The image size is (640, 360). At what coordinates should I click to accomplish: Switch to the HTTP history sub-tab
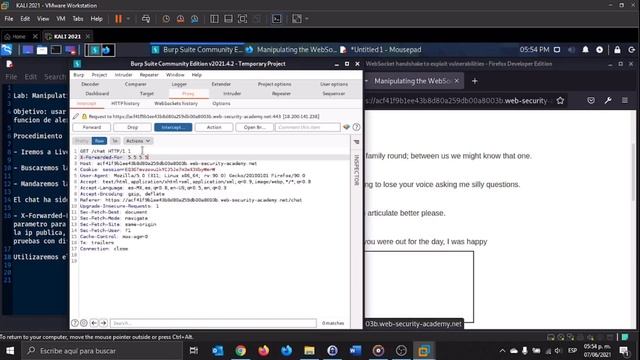pos(125,104)
